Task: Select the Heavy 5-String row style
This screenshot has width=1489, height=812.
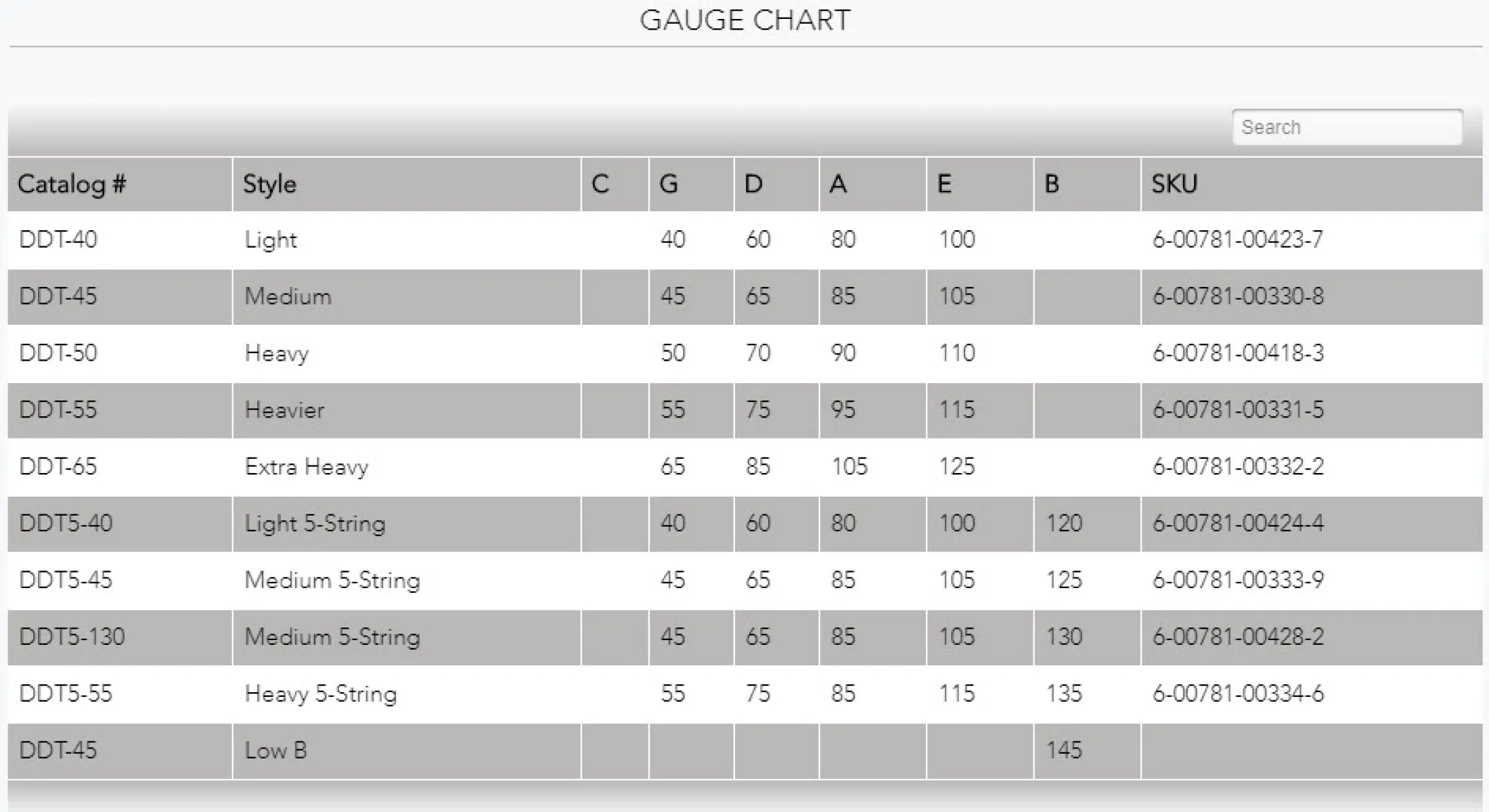Action: pos(321,694)
